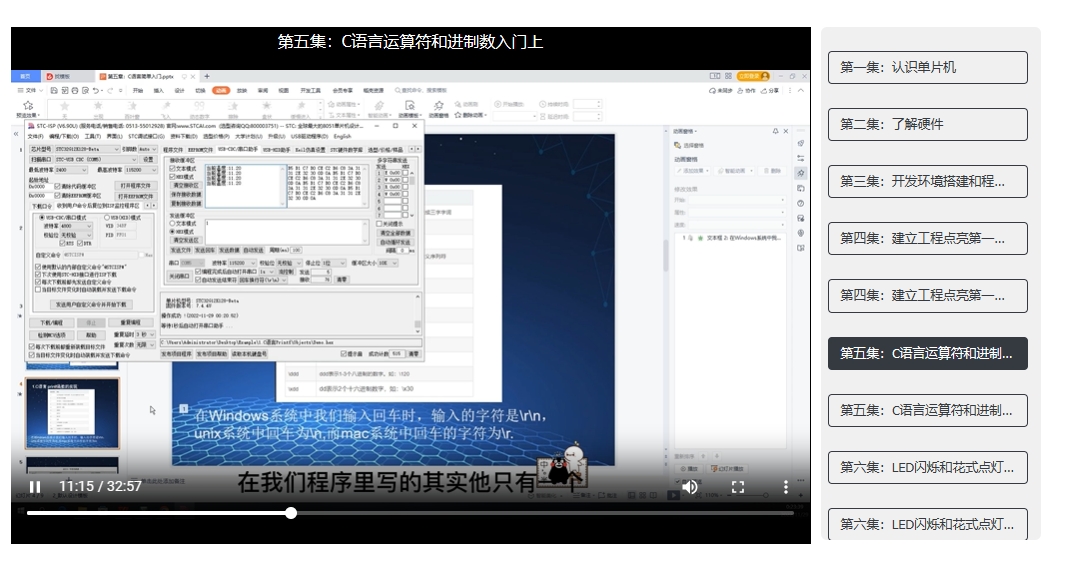This screenshot has height=568, width=1086.
Task: Click the 11:15 / 32:57 time display
Action: (100, 486)
